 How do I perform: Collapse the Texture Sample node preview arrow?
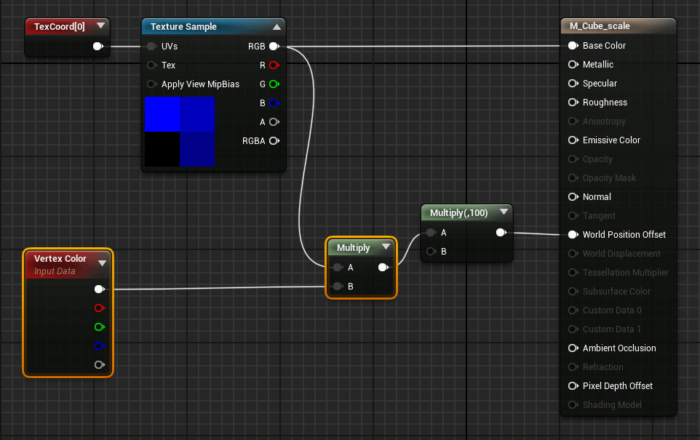tap(277, 27)
